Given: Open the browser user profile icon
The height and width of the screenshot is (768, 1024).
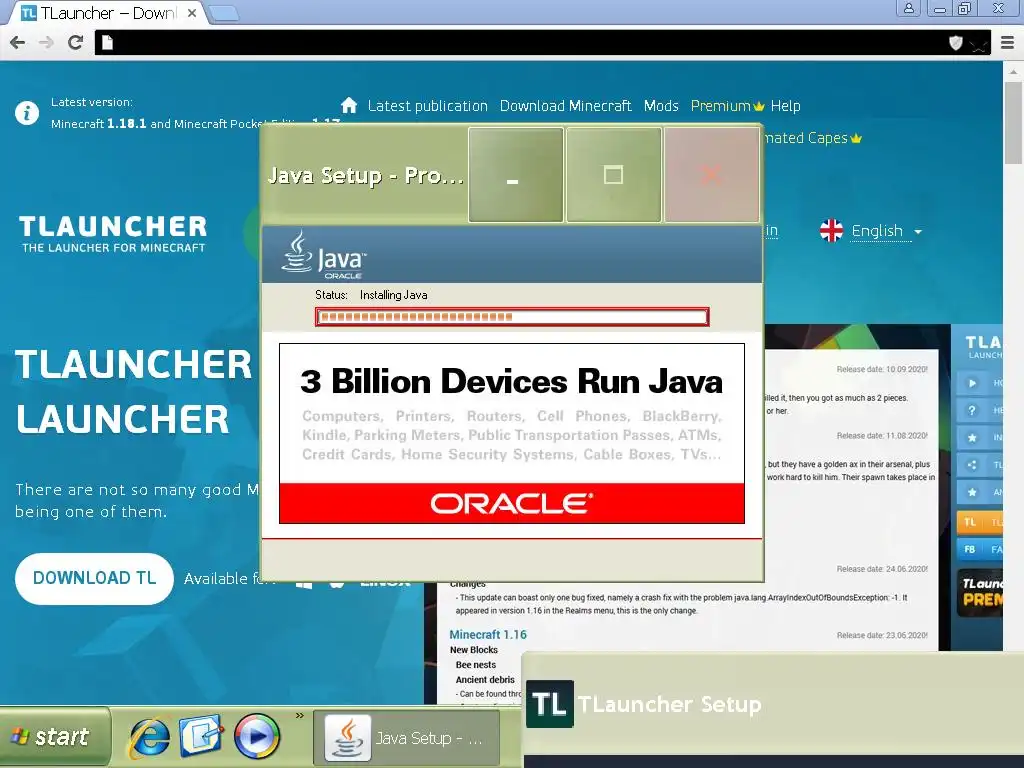Looking at the screenshot, I should click(x=908, y=8).
